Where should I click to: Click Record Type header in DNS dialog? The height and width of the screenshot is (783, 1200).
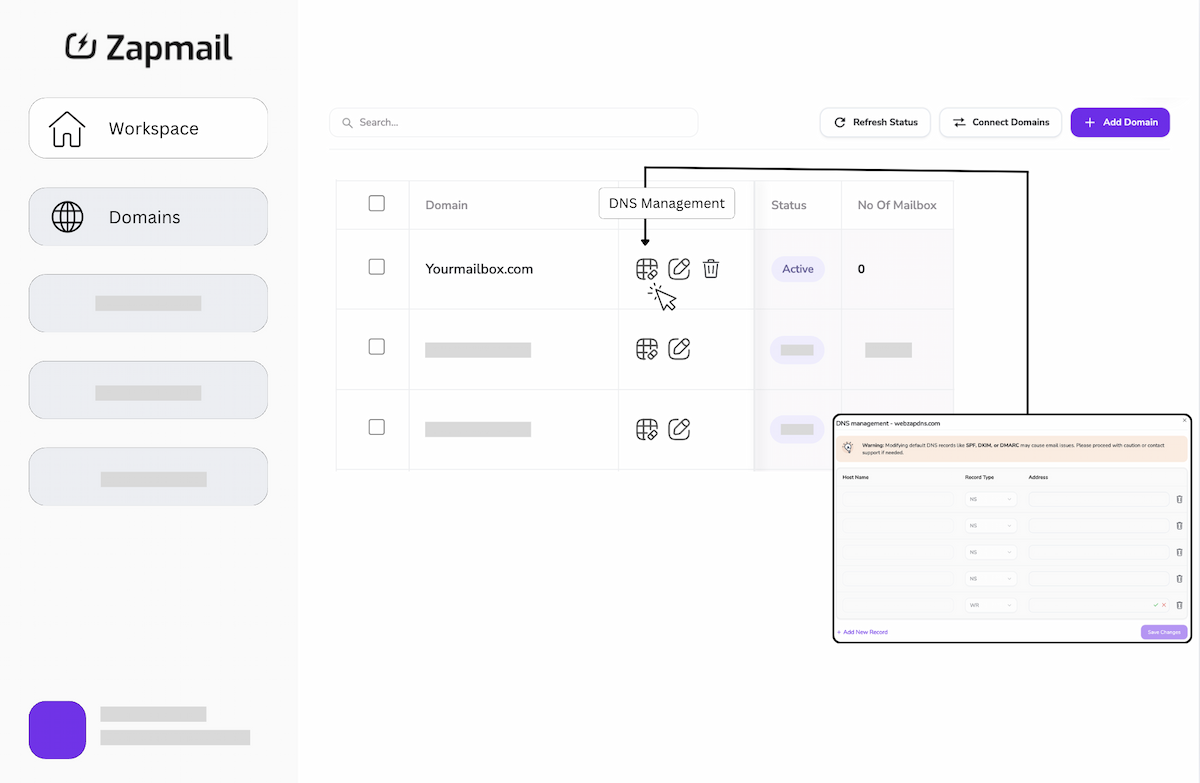[x=979, y=477]
